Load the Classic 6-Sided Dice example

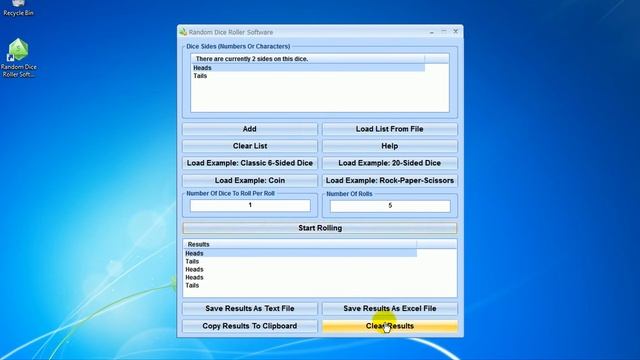pos(250,163)
